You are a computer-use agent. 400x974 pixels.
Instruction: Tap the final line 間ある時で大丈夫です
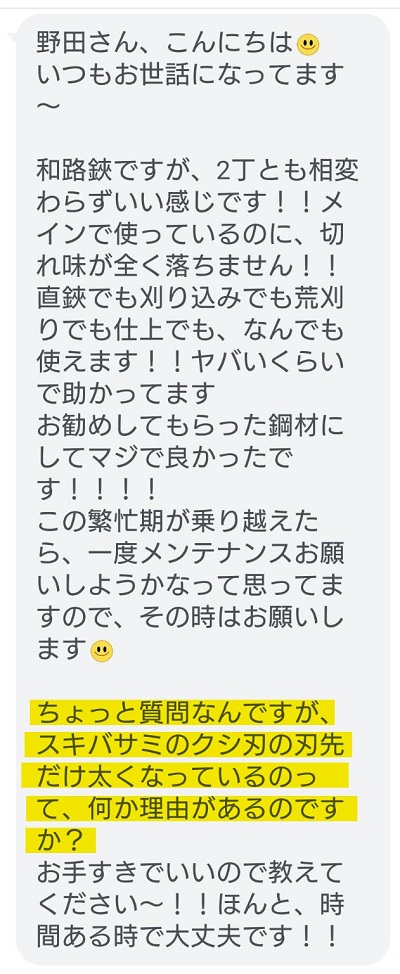click(x=188, y=936)
